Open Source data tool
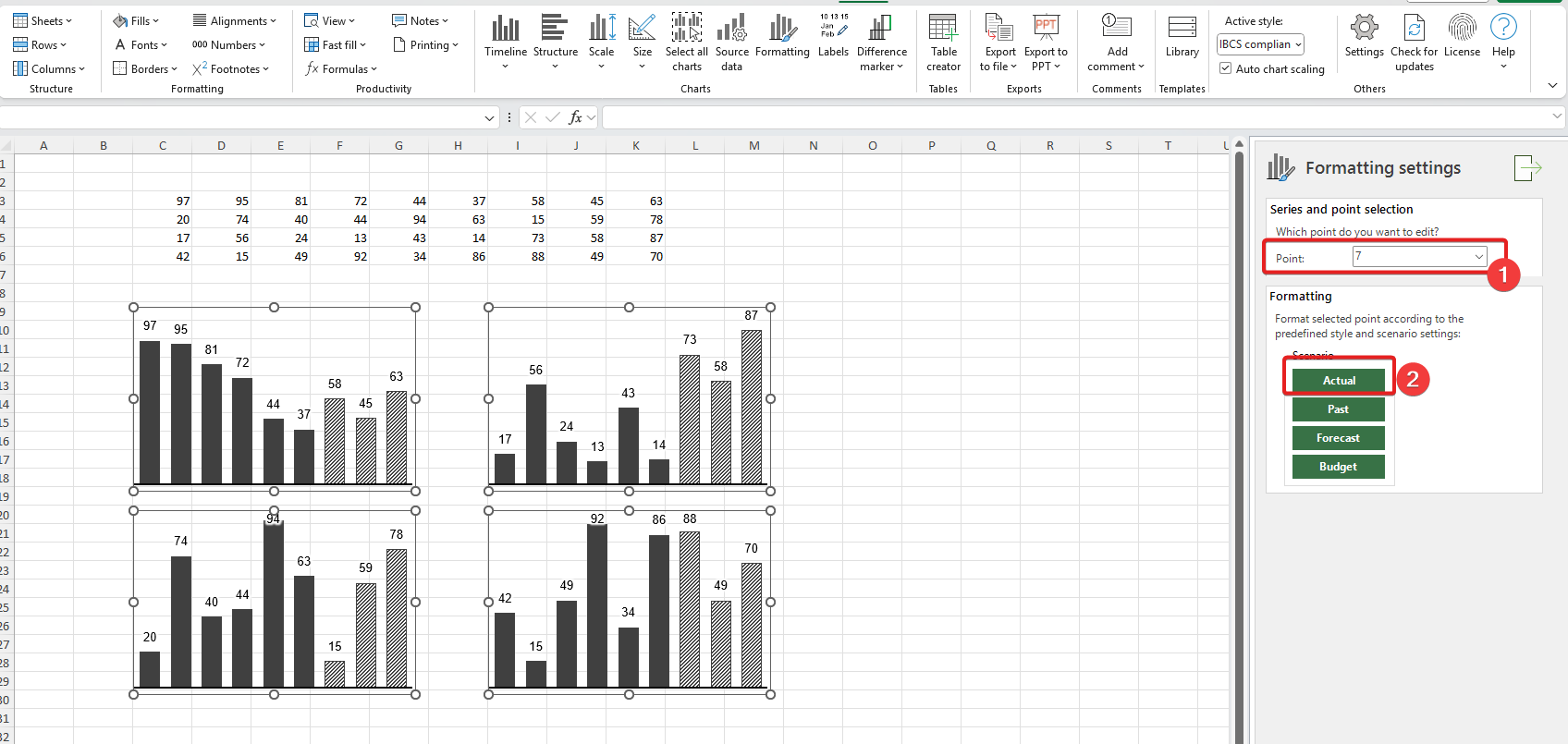 coord(731,30)
